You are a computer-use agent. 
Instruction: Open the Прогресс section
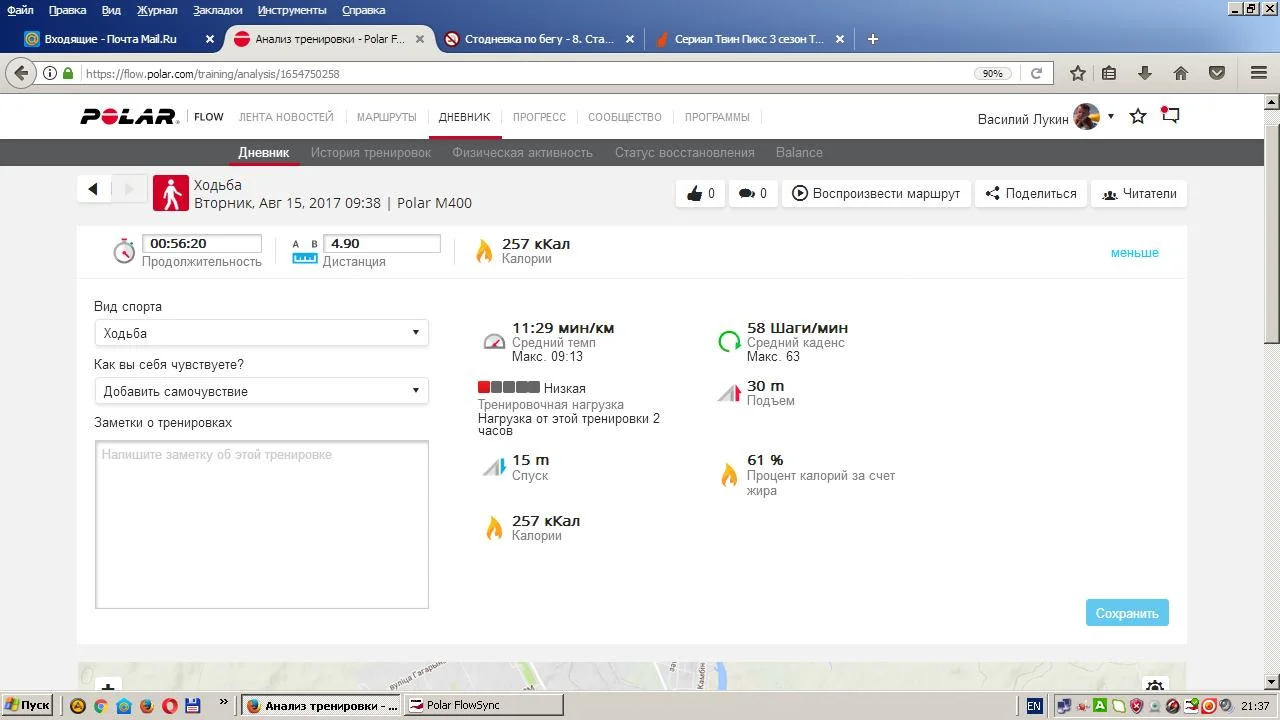pyautogui.click(x=539, y=117)
